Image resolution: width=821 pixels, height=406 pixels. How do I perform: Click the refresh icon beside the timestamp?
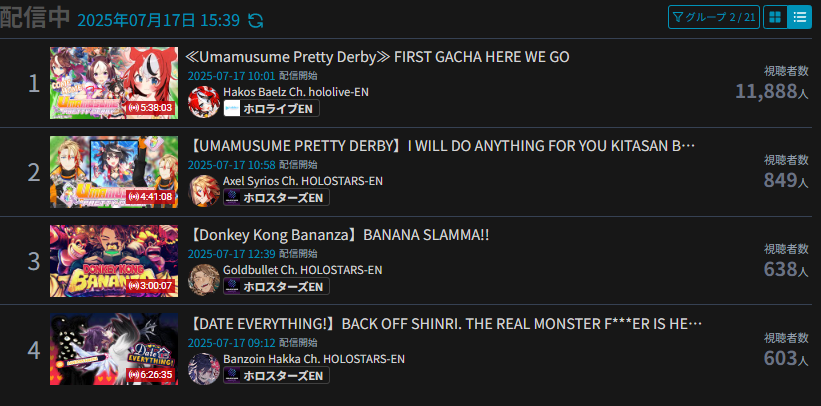click(256, 20)
